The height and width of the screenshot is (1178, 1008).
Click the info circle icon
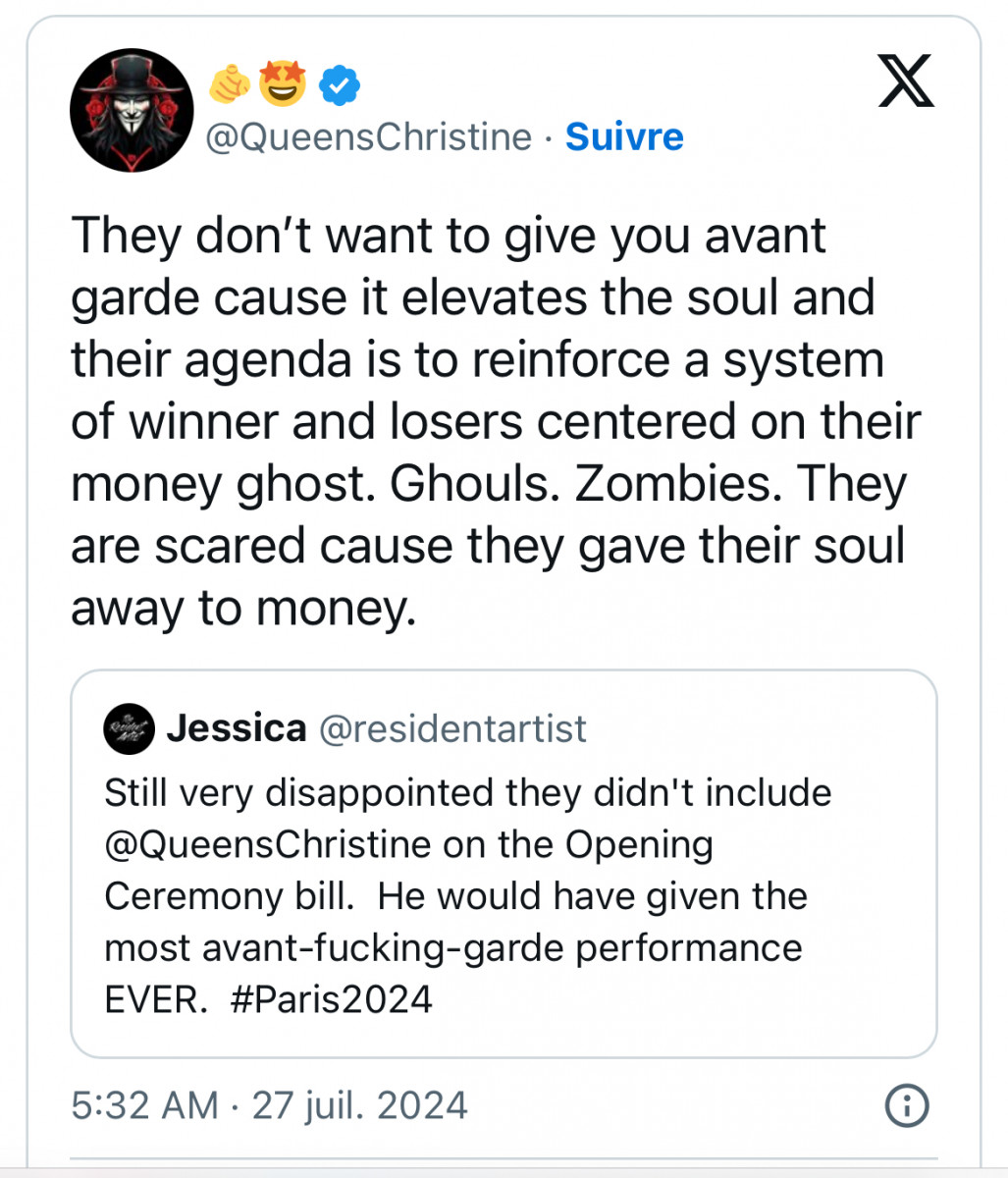(x=906, y=1106)
